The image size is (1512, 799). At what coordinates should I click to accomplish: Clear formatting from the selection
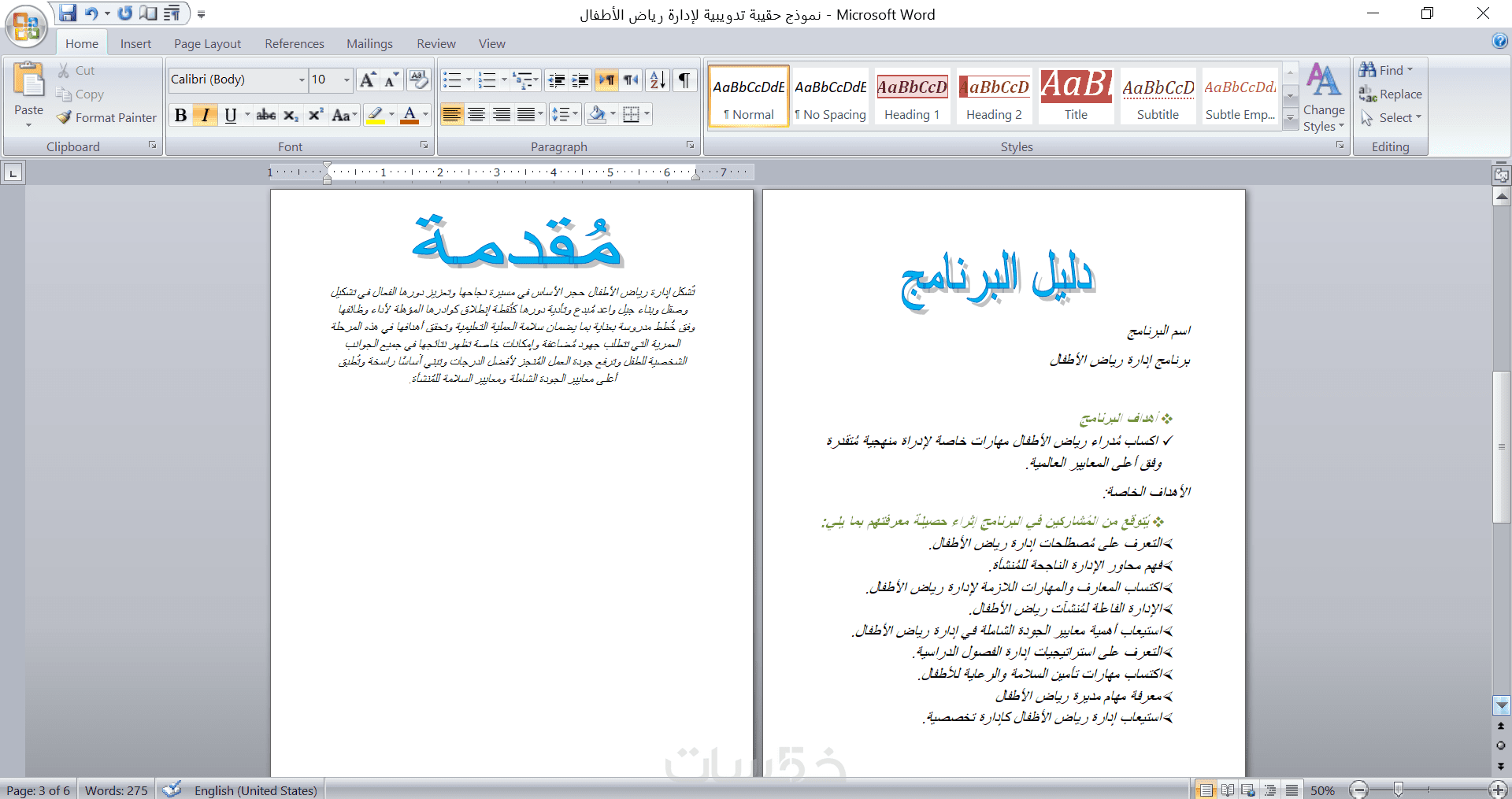point(419,80)
